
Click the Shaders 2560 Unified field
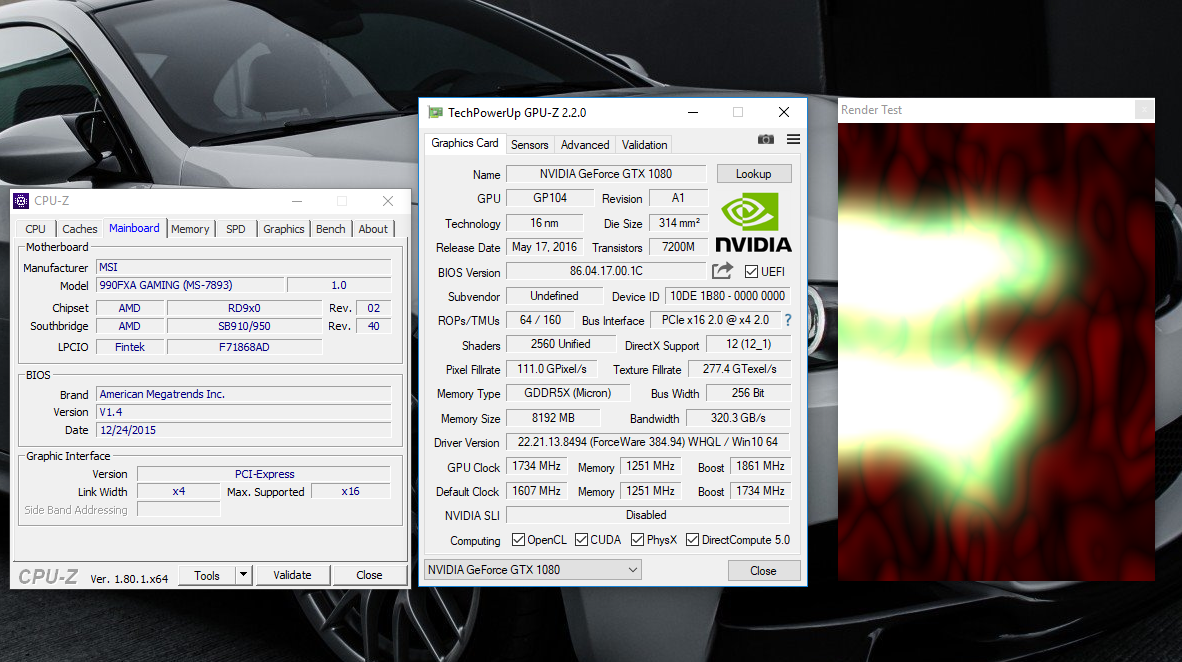click(x=561, y=344)
